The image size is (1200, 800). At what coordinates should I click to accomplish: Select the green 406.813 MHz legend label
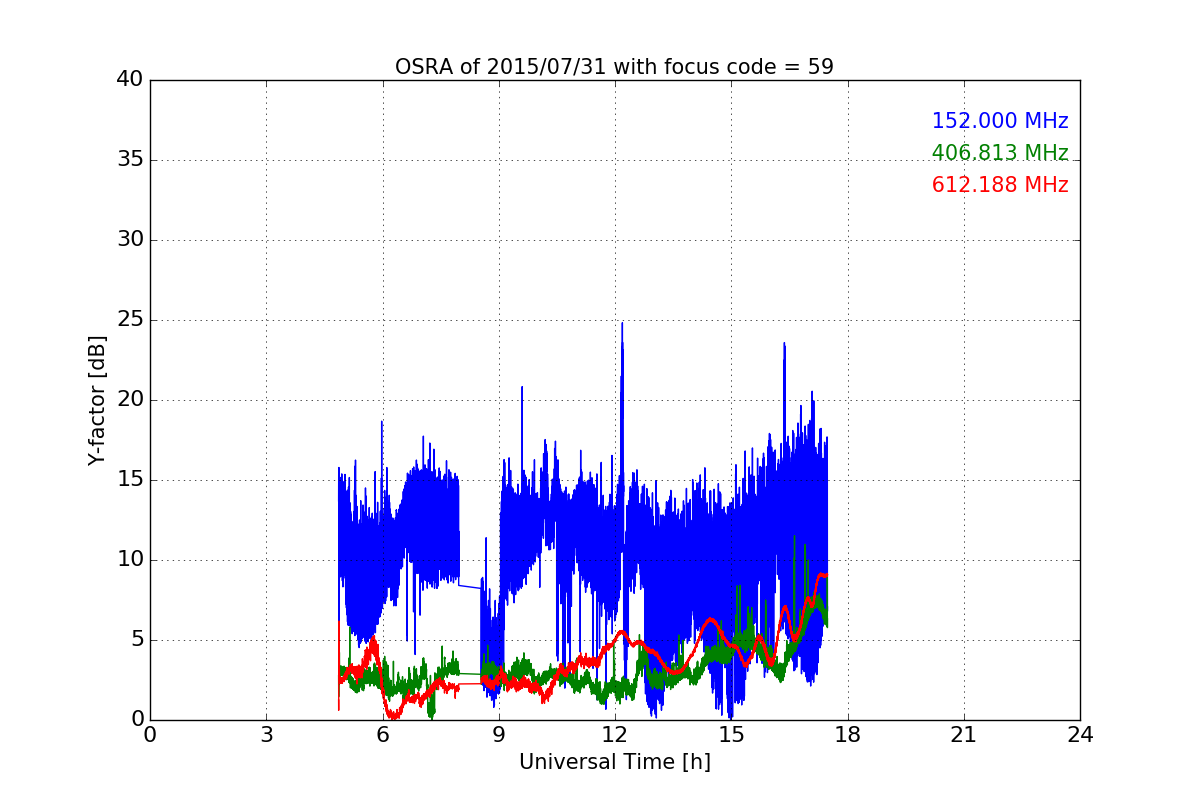coord(1000,153)
